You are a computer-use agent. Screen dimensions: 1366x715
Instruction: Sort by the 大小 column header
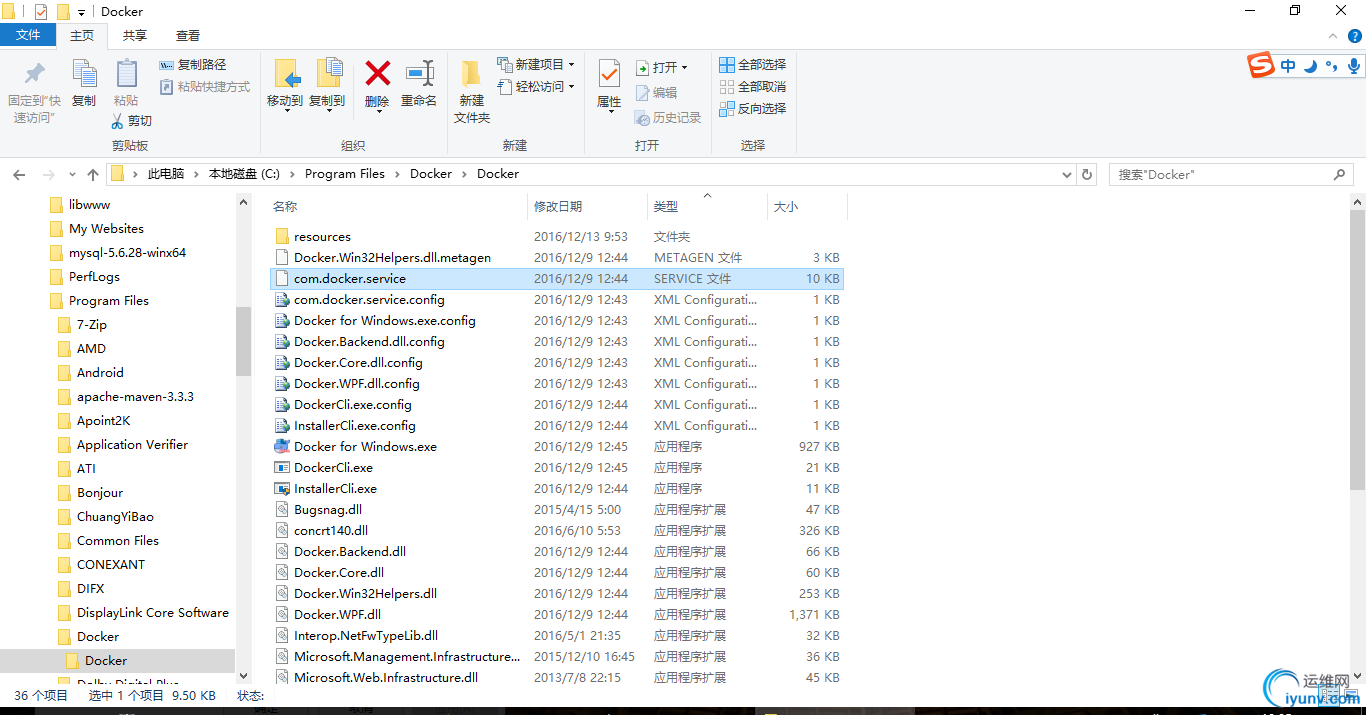coord(786,207)
